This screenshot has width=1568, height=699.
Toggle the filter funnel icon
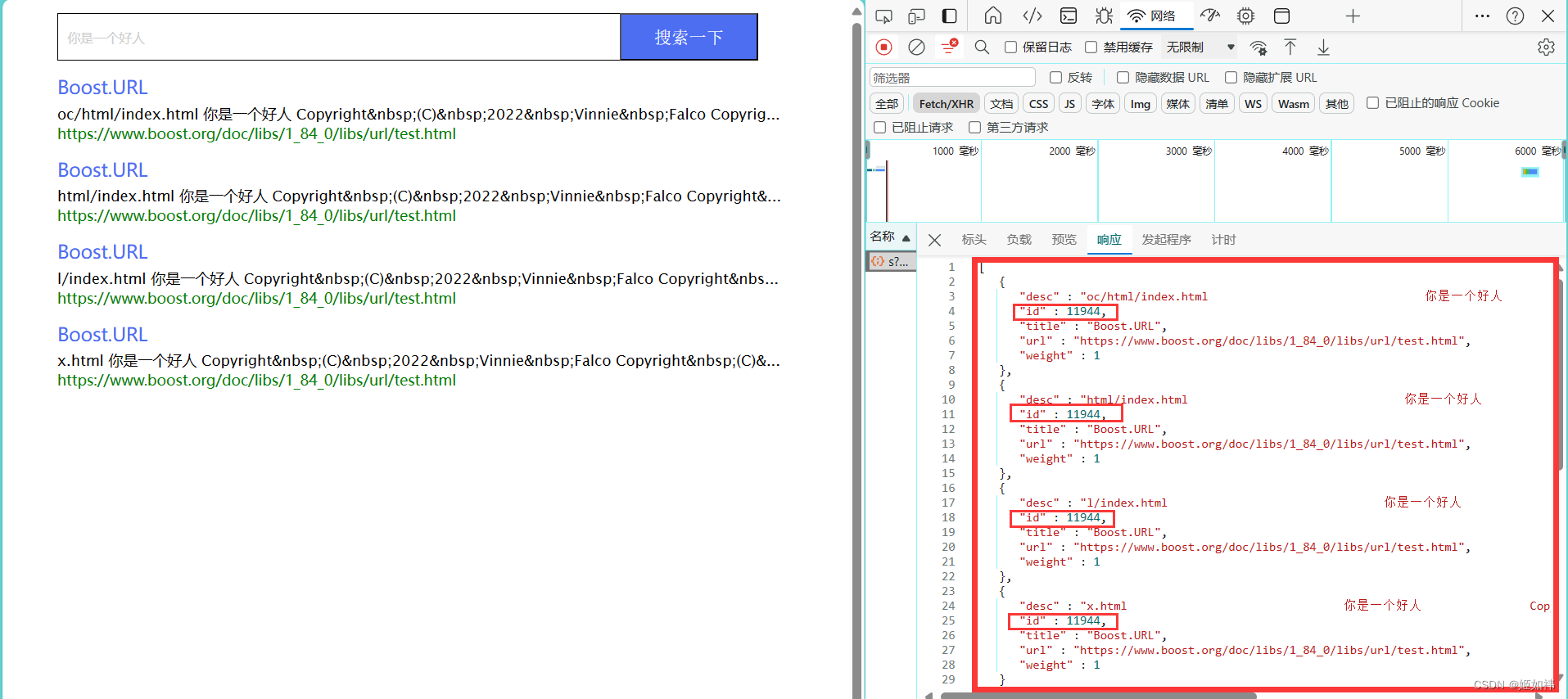[x=950, y=47]
